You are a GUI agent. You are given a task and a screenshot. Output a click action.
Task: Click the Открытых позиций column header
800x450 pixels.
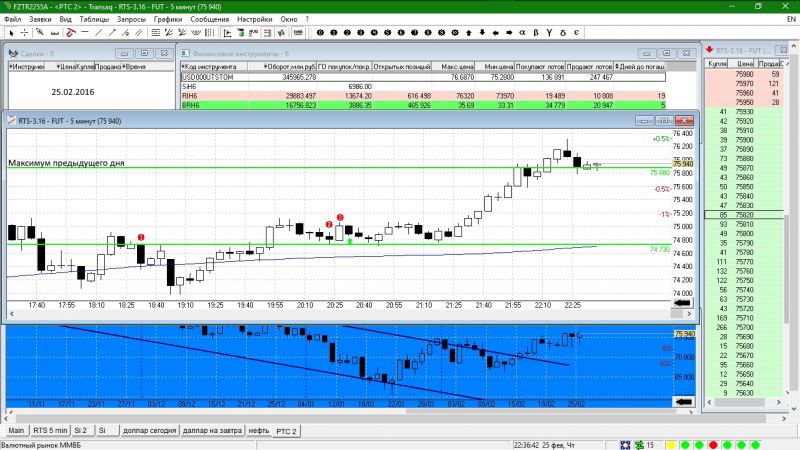[402, 67]
